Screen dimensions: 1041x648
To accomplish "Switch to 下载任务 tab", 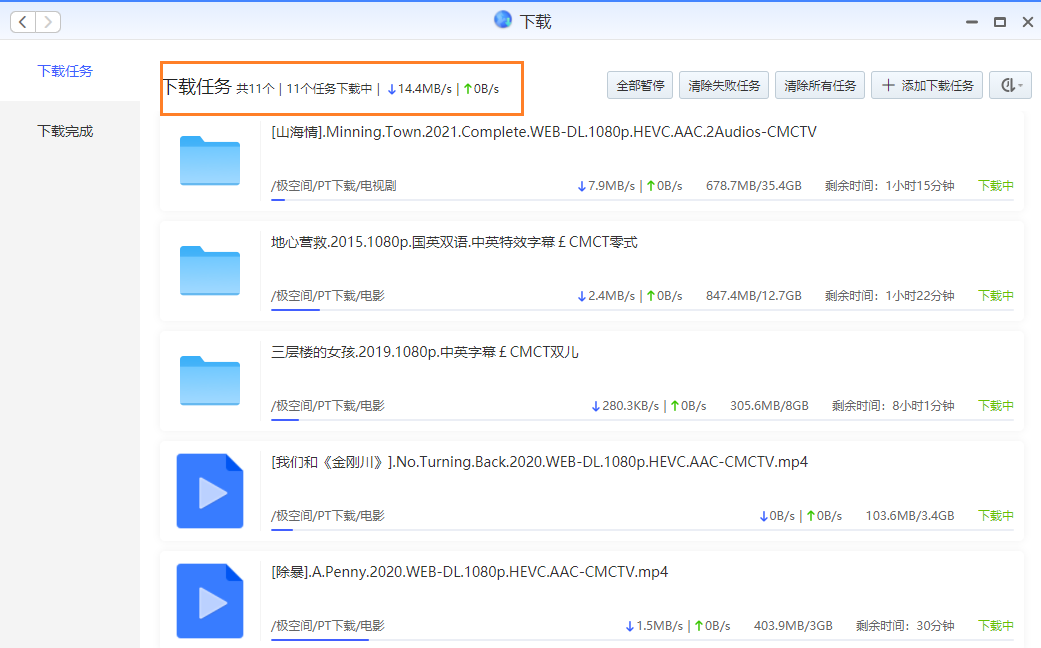I will 65,71.
